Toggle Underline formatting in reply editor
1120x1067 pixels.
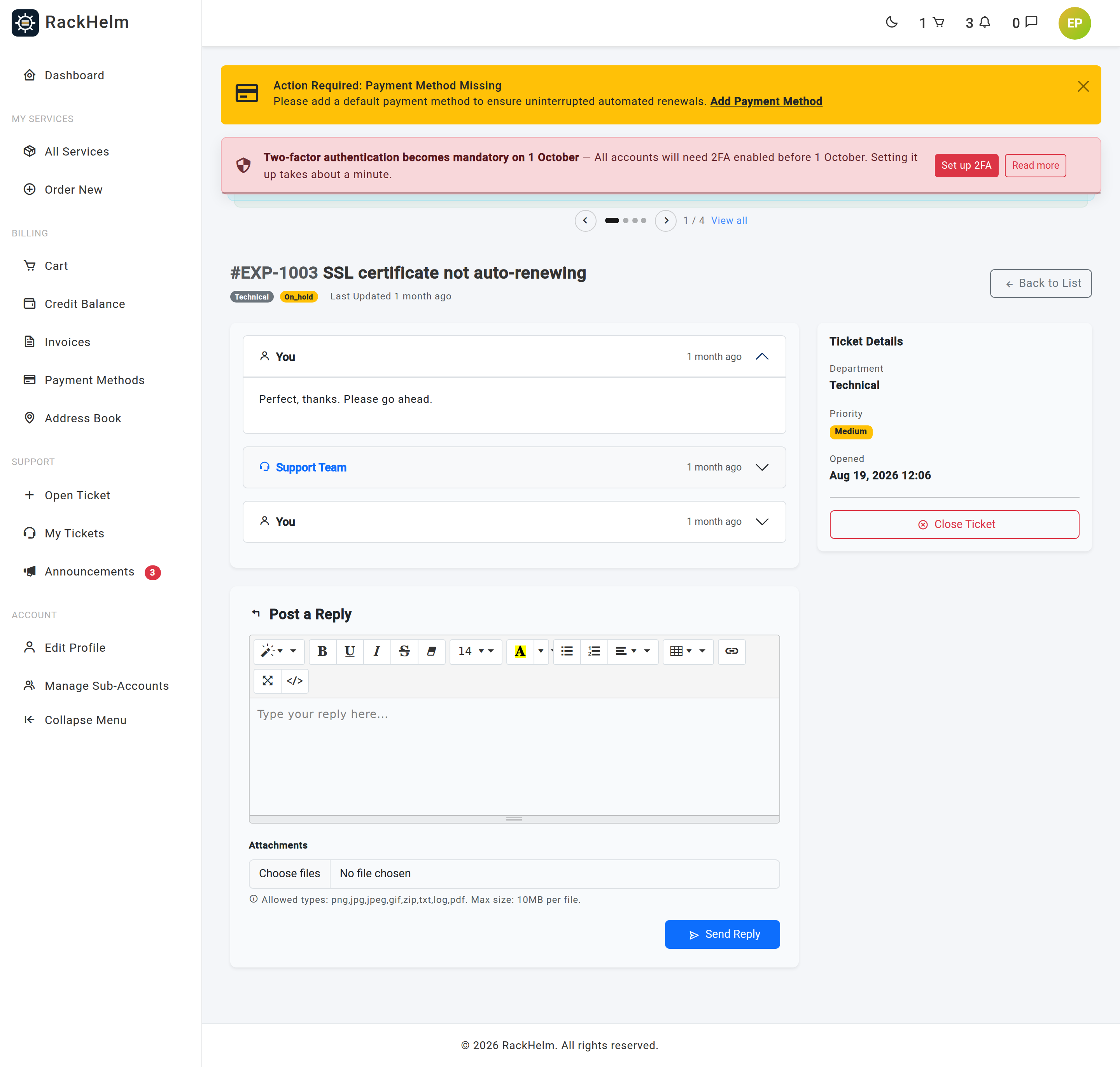point(350,651)
